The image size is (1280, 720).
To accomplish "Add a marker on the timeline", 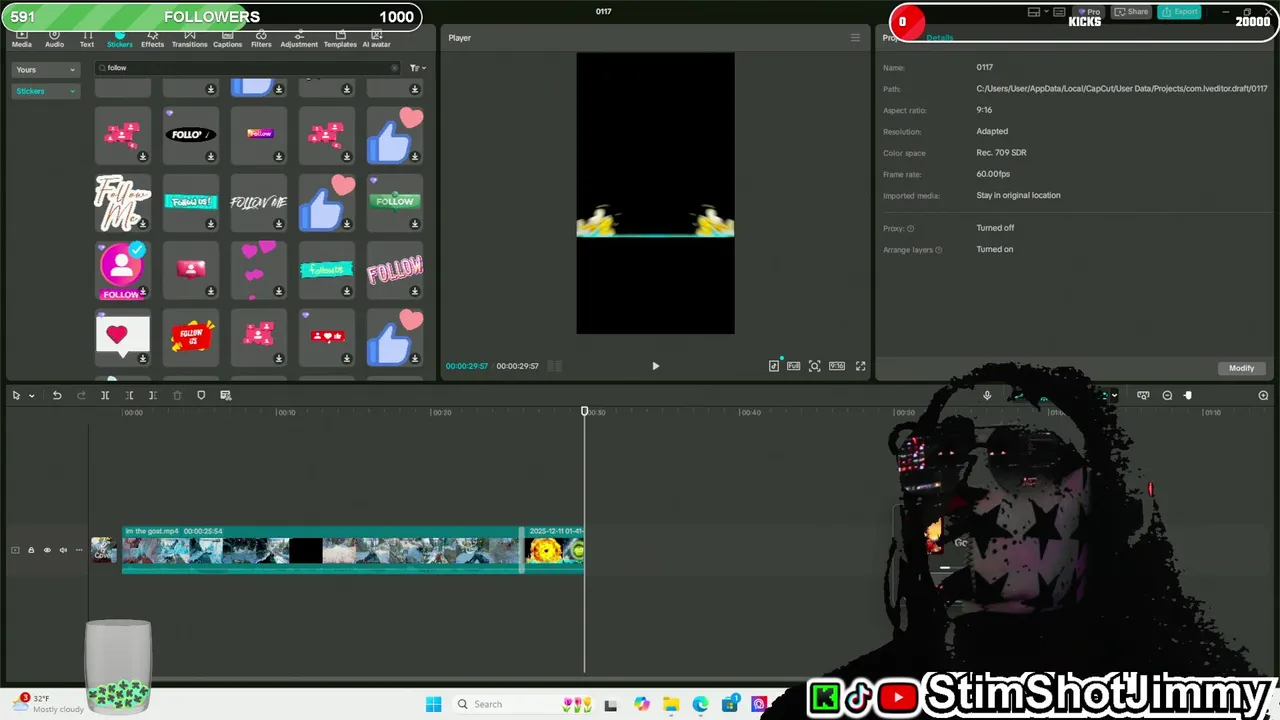I will [x=201, y=395].
